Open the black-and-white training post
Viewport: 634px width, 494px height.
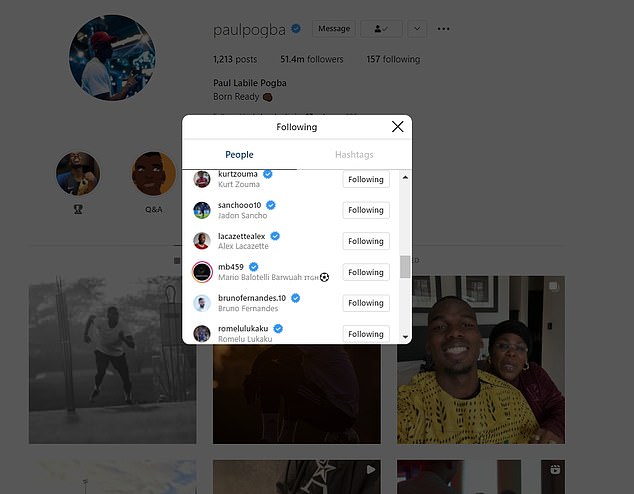[112, 360]
